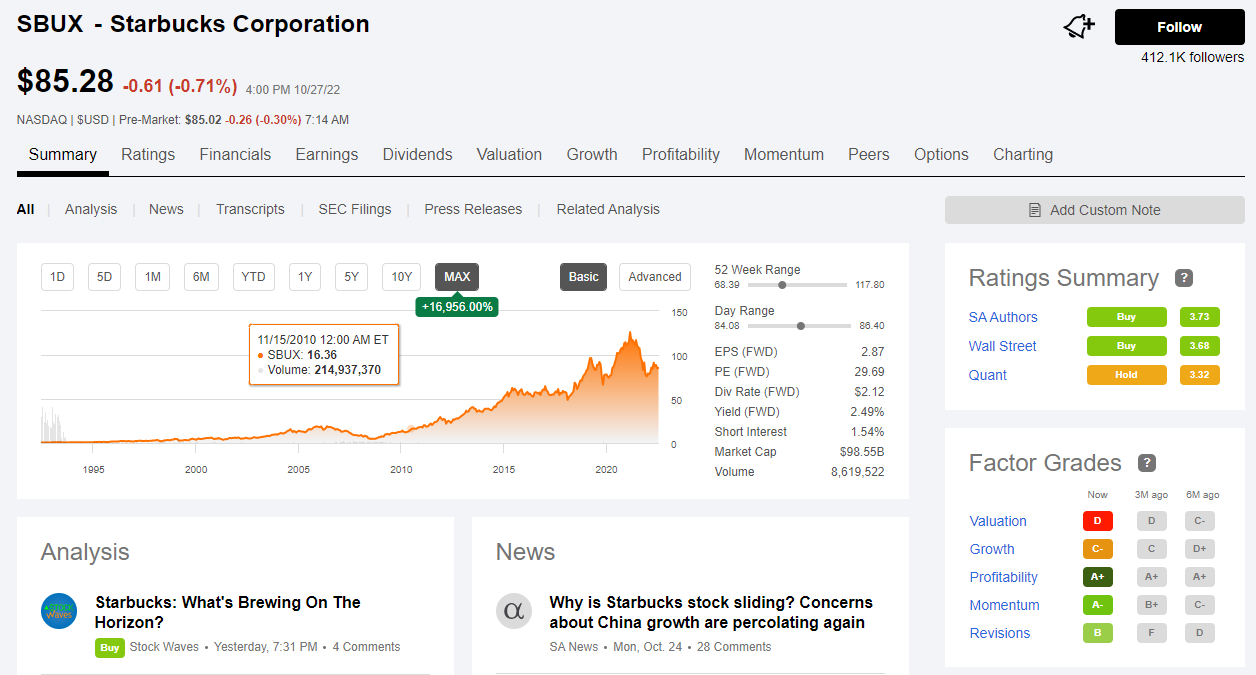Click the Day Range slider marker

pyautogui.click(x=801, y=326)
